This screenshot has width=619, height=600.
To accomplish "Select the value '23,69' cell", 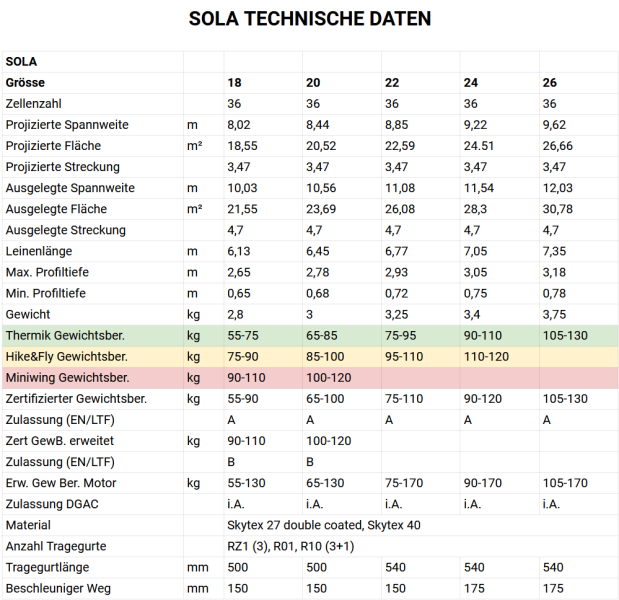I will (x=321, y=209).
